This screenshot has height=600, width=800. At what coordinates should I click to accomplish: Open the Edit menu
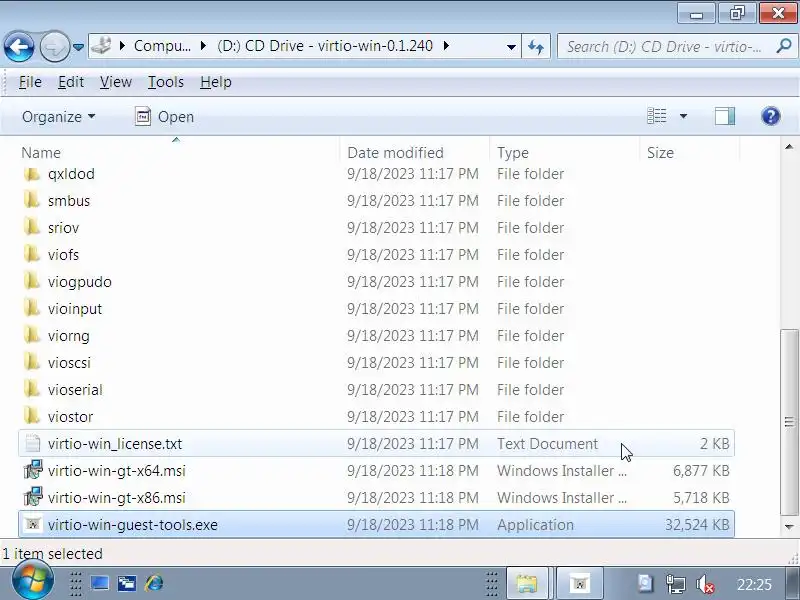[x=70, y=82]
